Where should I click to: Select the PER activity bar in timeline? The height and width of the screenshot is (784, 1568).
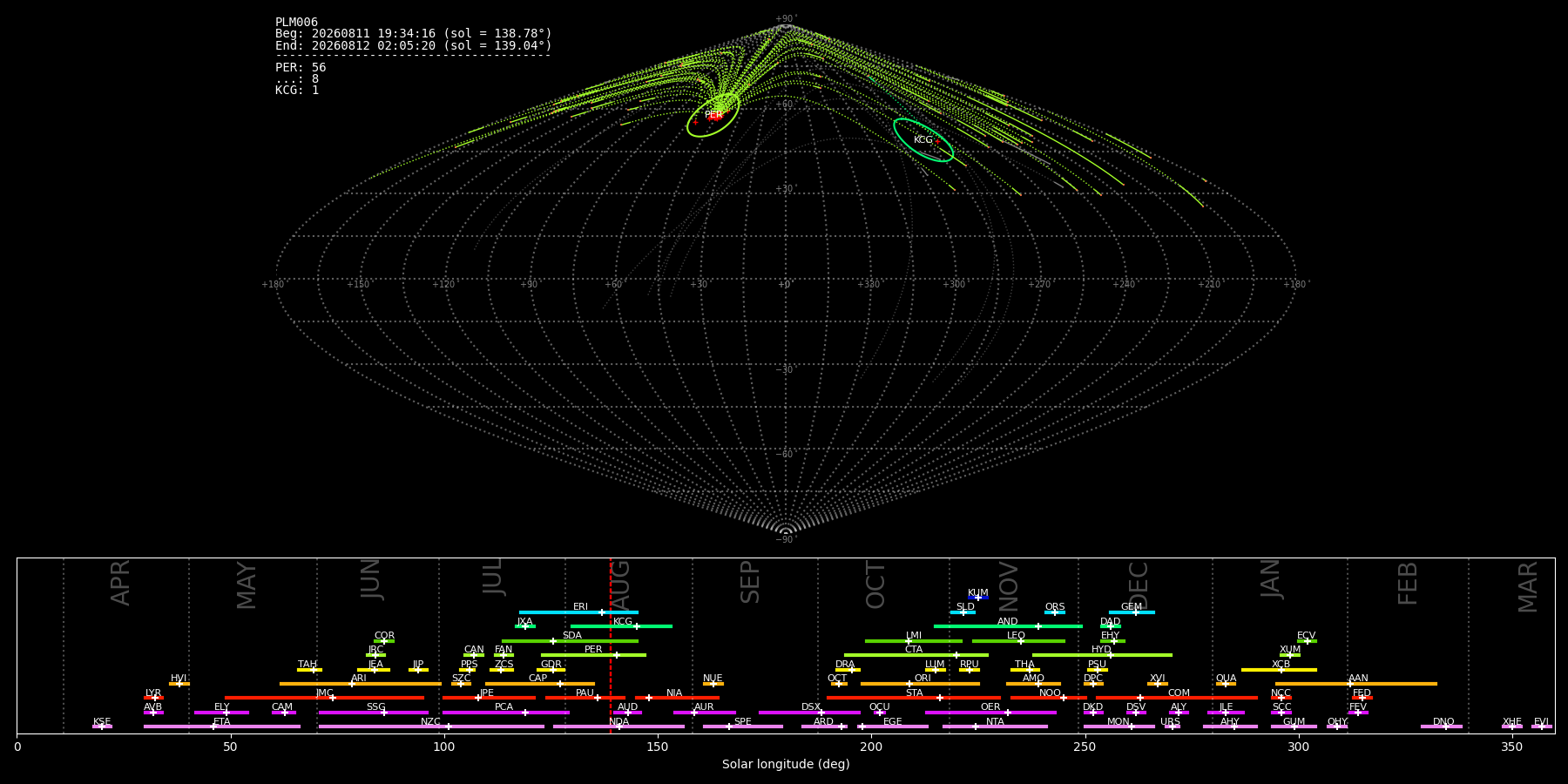593,655
